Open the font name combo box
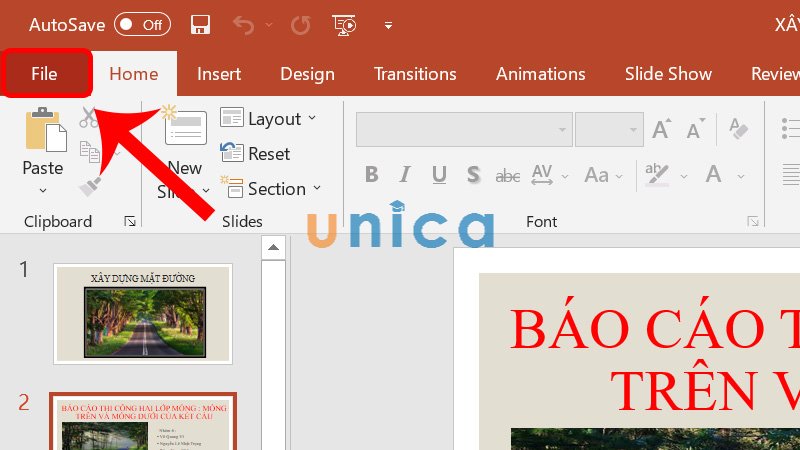The height and width of the screenshot is (450, 800). tap(463, 129)
